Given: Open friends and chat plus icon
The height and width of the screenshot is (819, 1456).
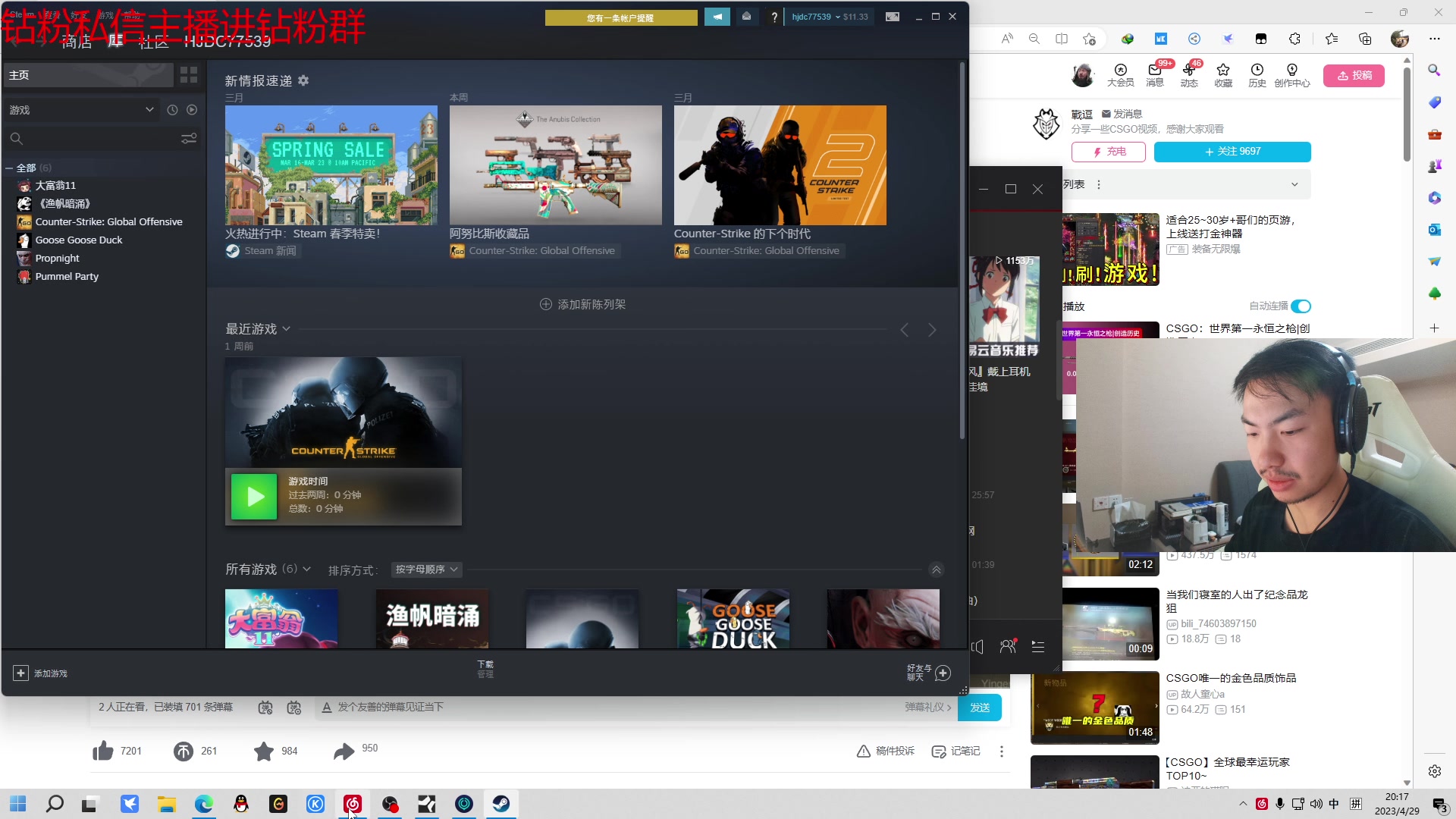Looking at the screenshot, I should (x=943, y=673).
